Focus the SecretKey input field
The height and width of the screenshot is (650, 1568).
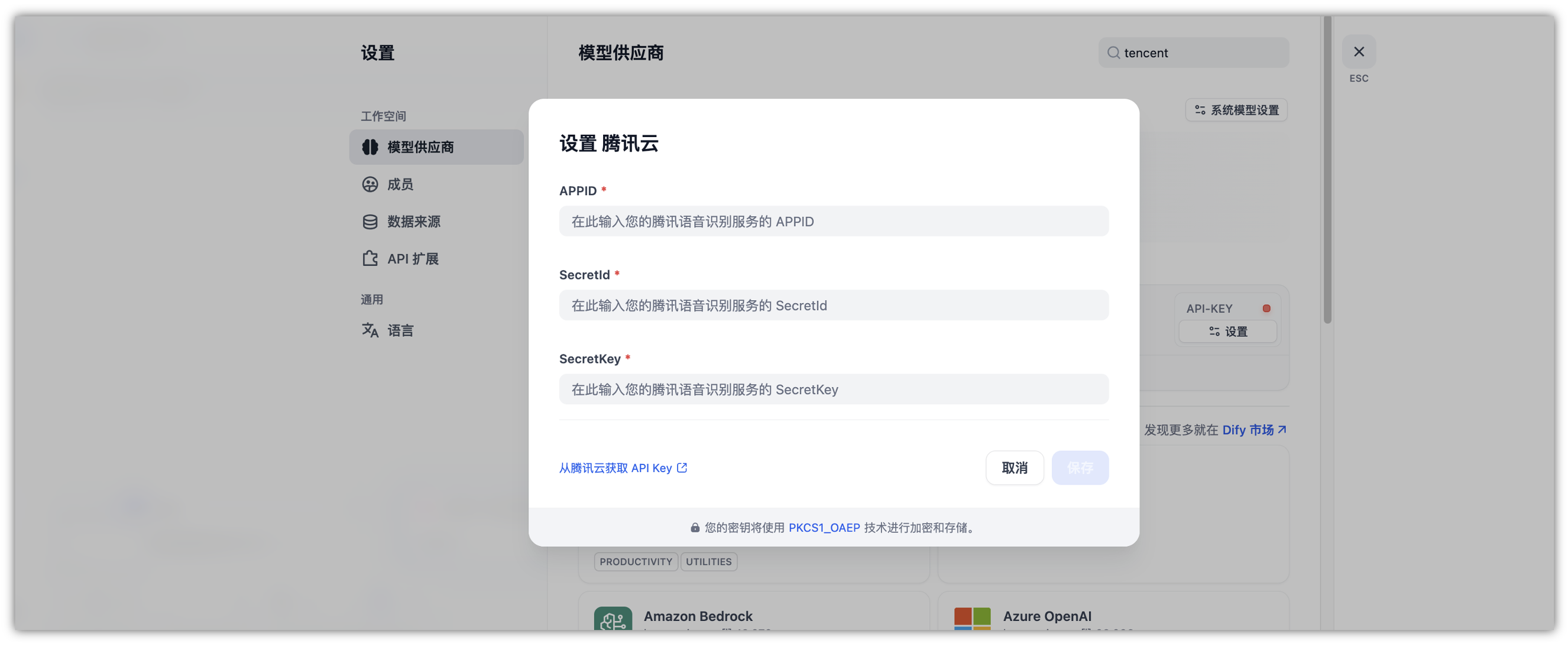(833, 389)
